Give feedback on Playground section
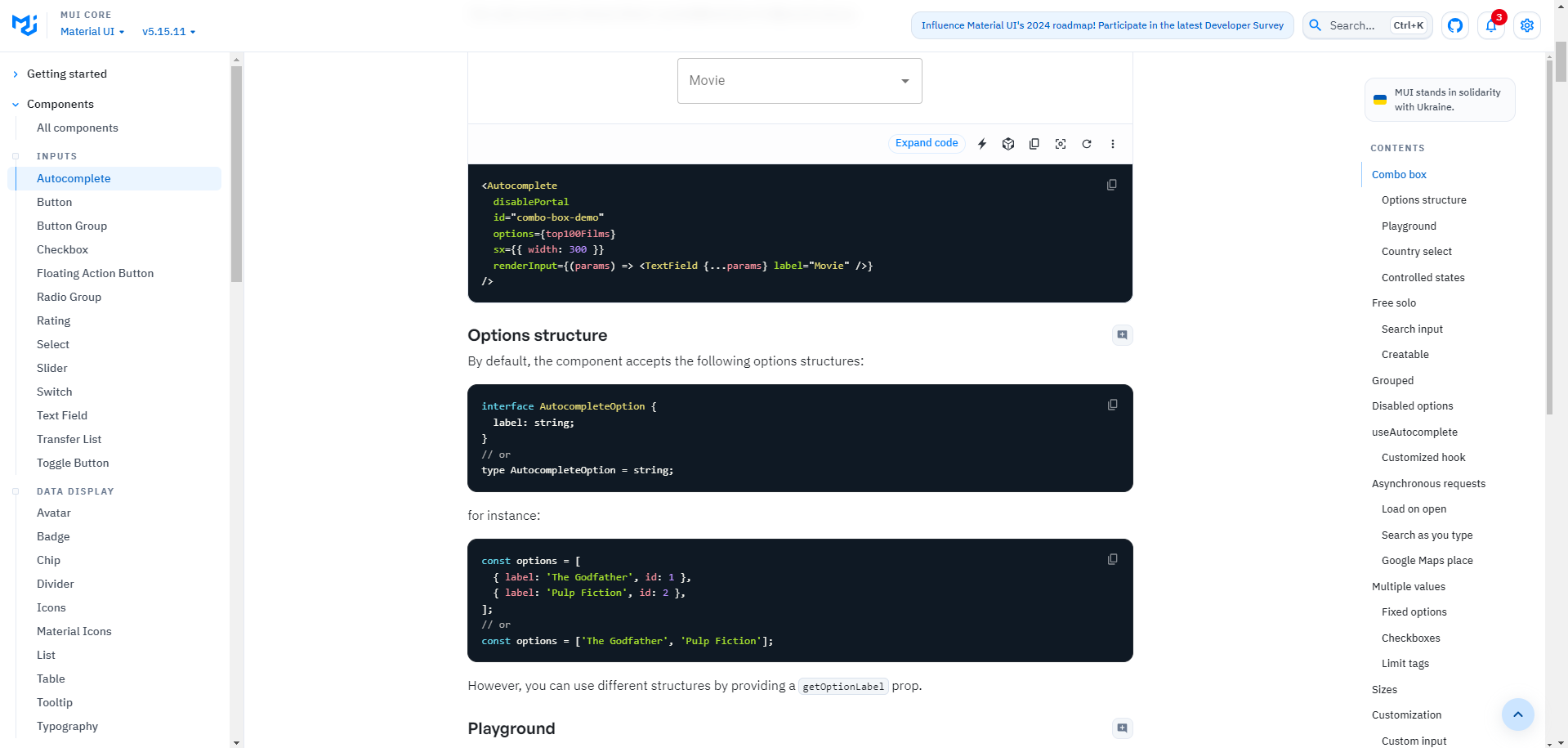 click(x=1123, y=728)
